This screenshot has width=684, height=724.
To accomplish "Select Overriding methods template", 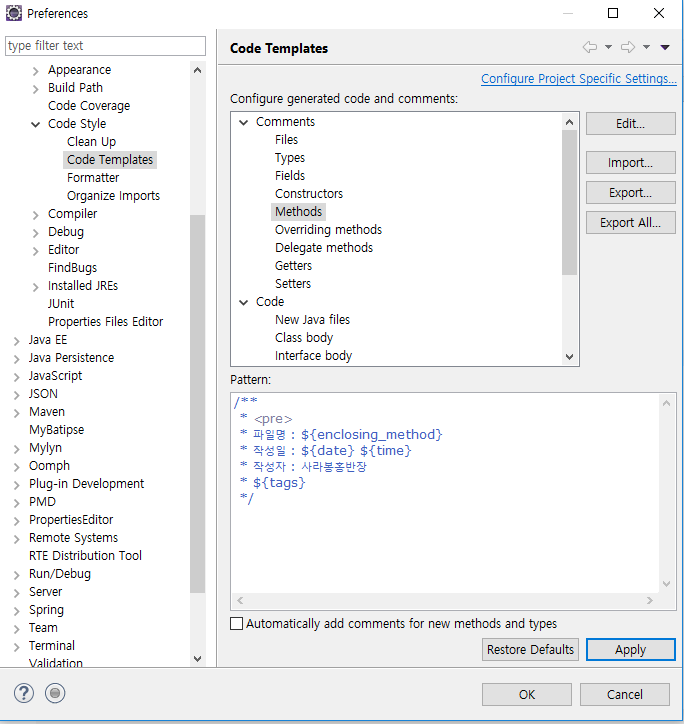I will pos(328,230).
